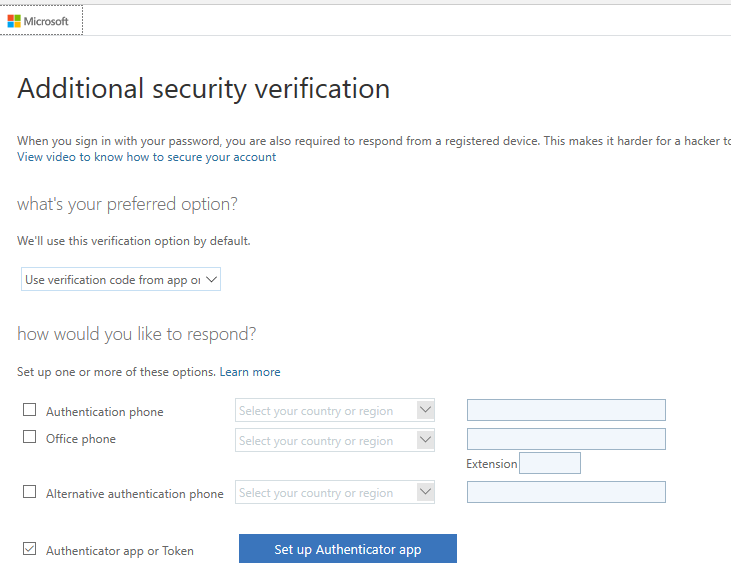The image size is (731, 576).
Task: Tick the Alternative authentication phone checkbox
Action: (x=29, y=492)
